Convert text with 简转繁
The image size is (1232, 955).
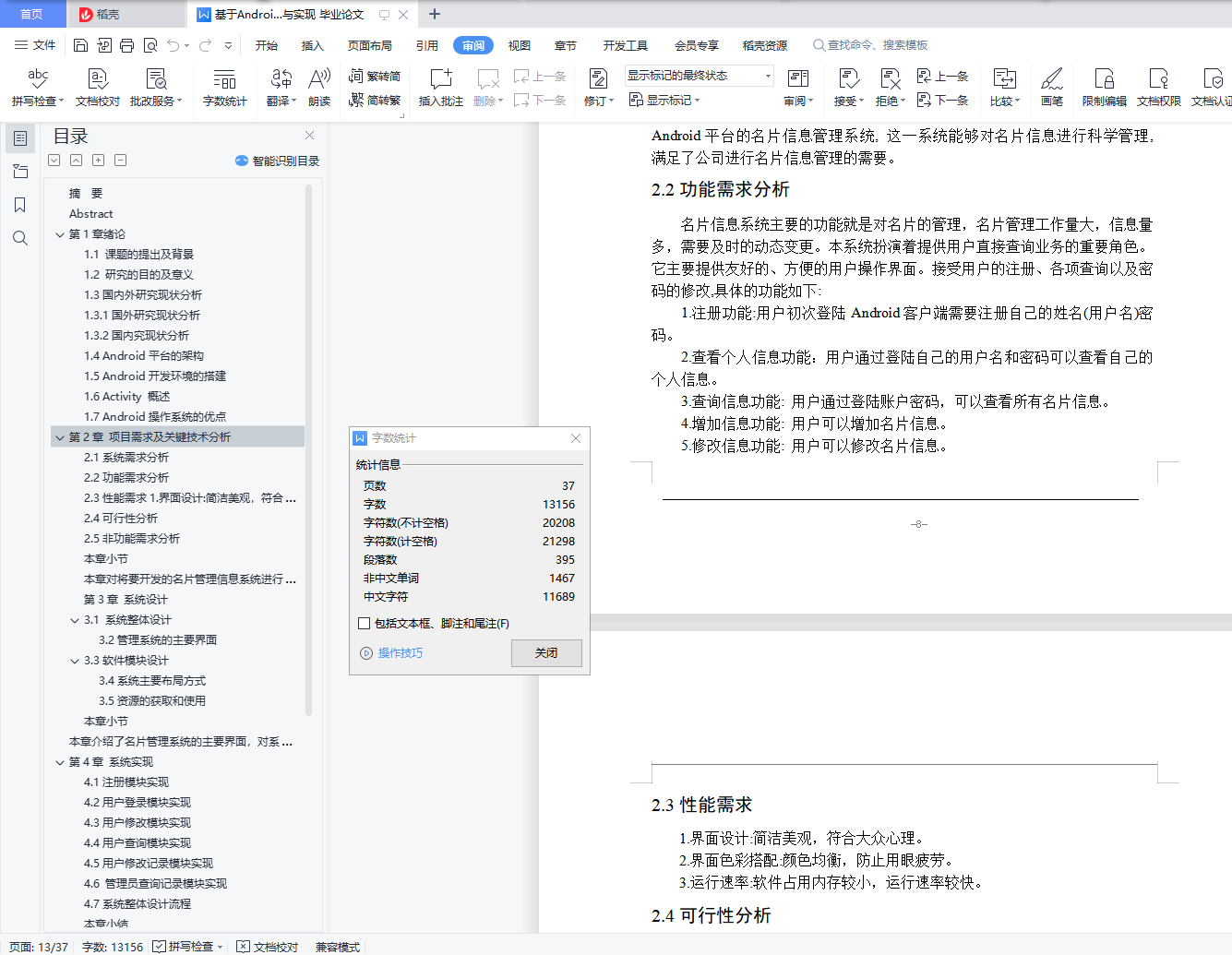(375, 100)
